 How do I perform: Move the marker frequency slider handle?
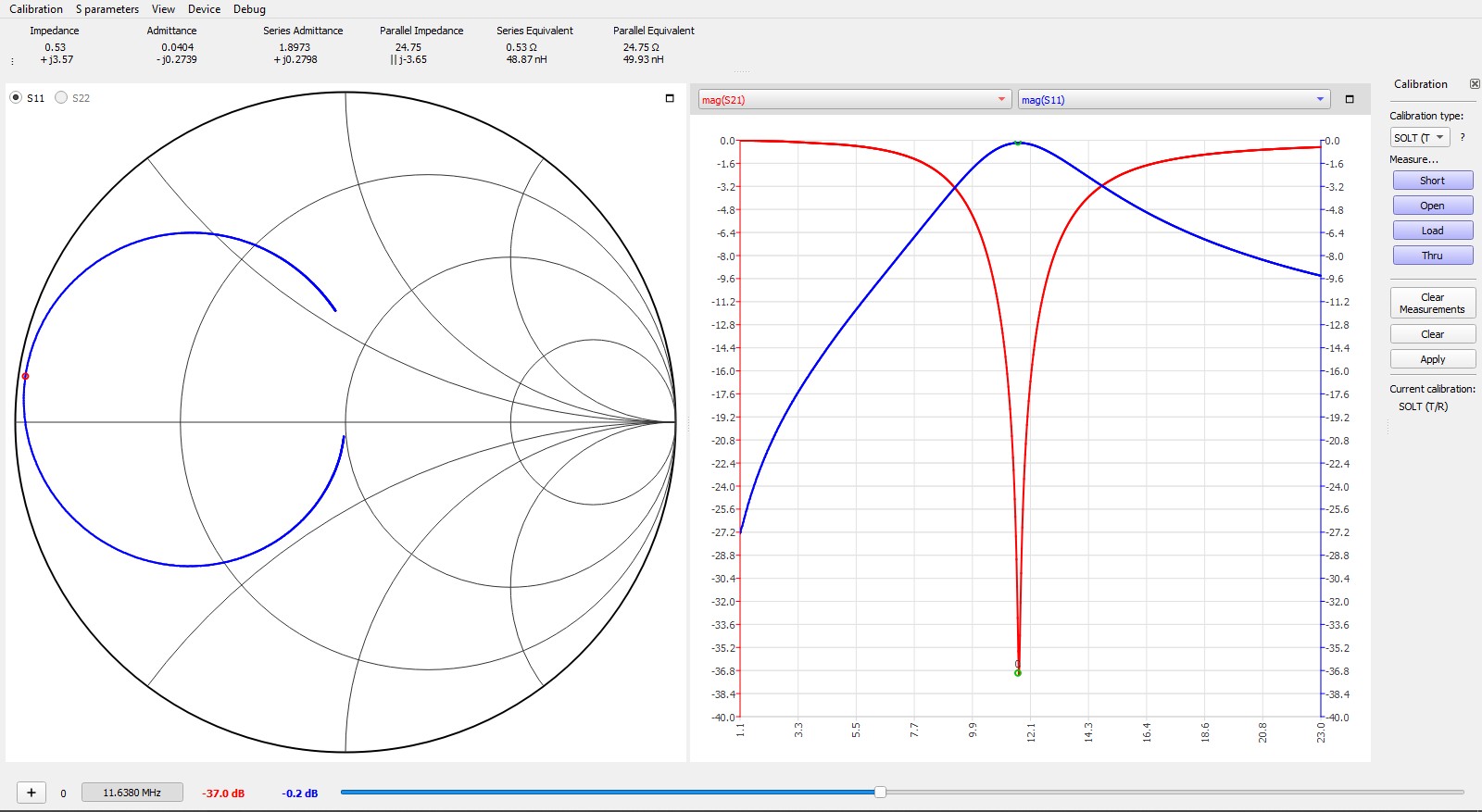coord(880,792)
